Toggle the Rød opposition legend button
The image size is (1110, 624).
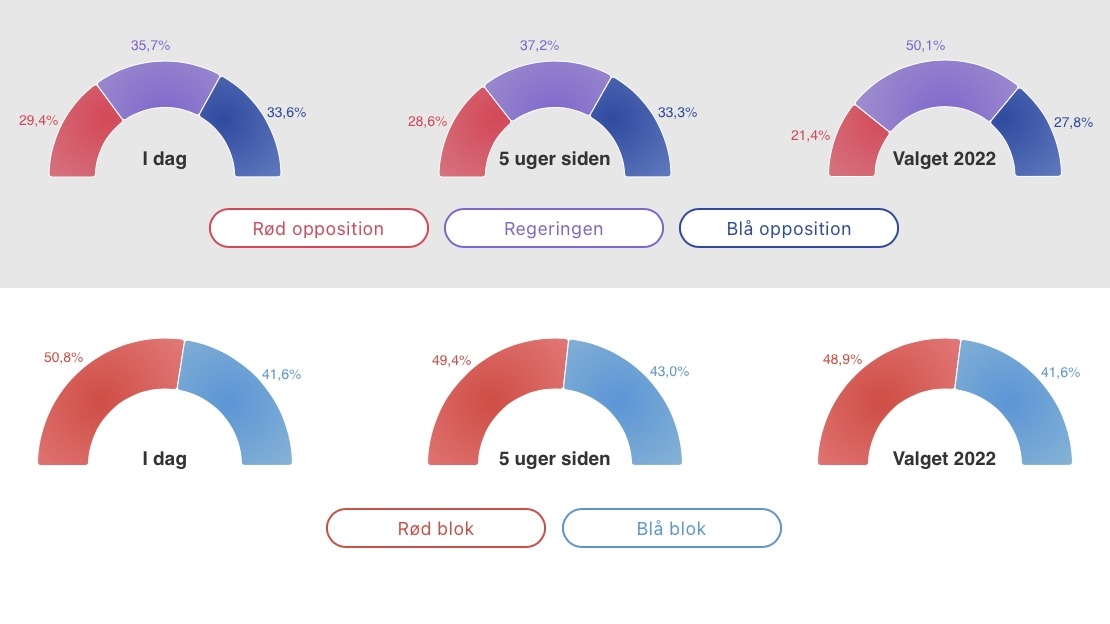click(x=319, y=228)
